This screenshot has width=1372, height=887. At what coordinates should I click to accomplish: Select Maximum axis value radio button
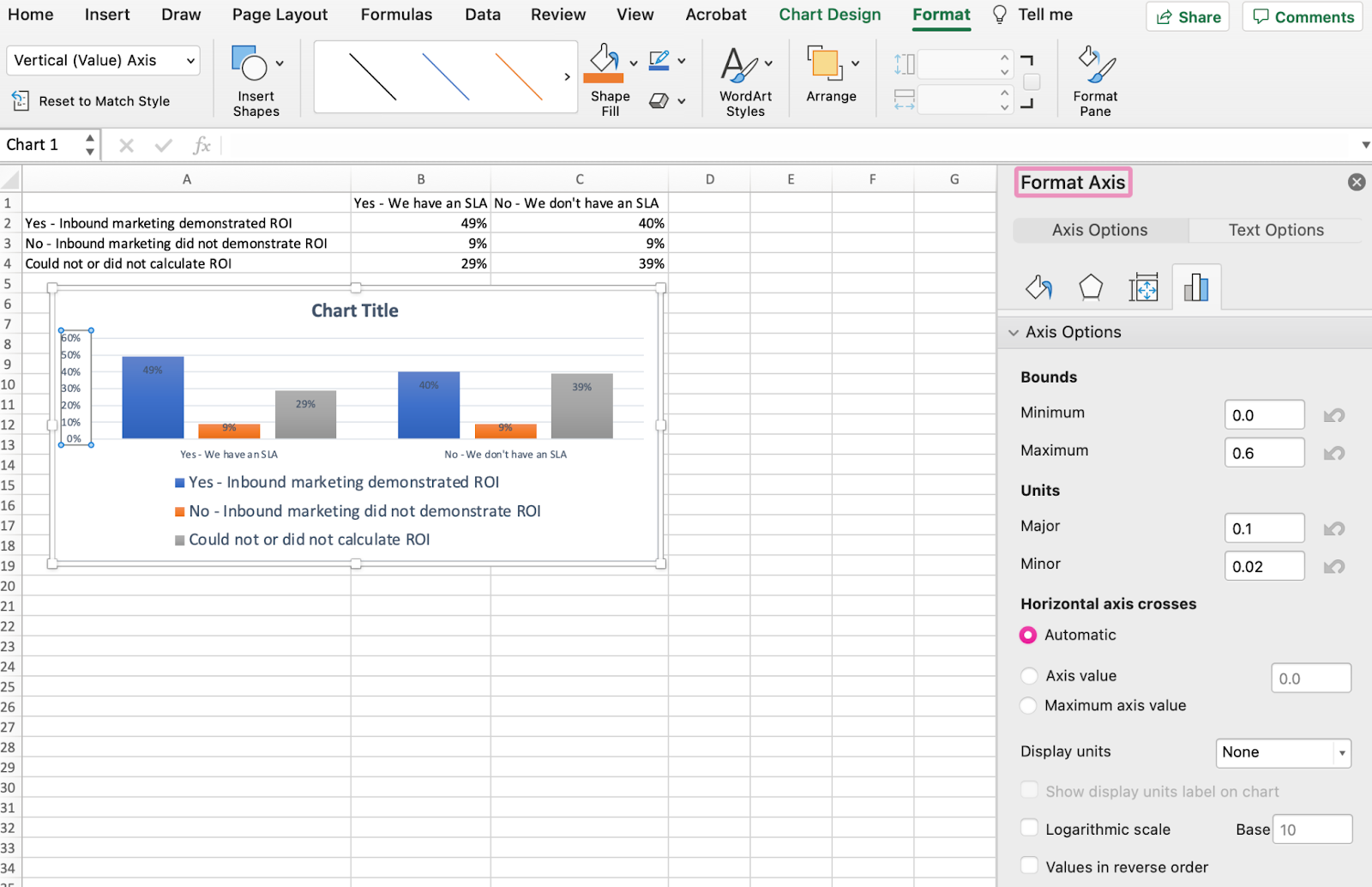1028,706
